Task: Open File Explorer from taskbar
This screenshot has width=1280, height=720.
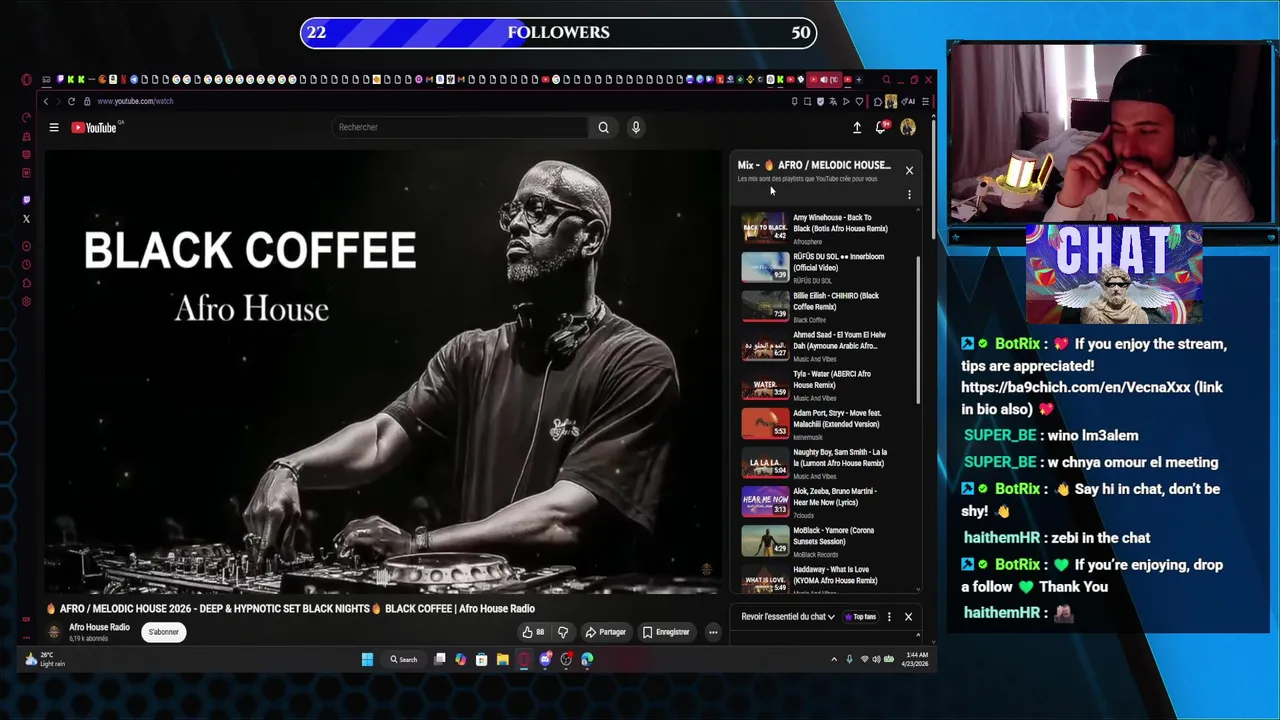Action: [x=503, y=659]
